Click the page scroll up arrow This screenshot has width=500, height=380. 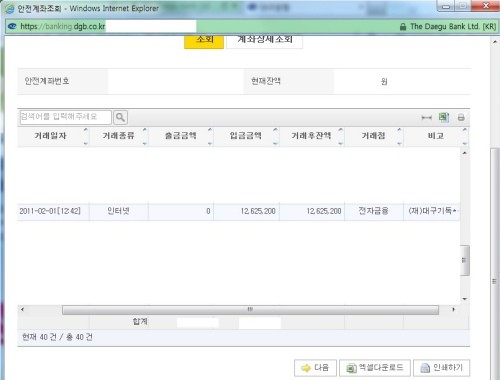point(495,42)
